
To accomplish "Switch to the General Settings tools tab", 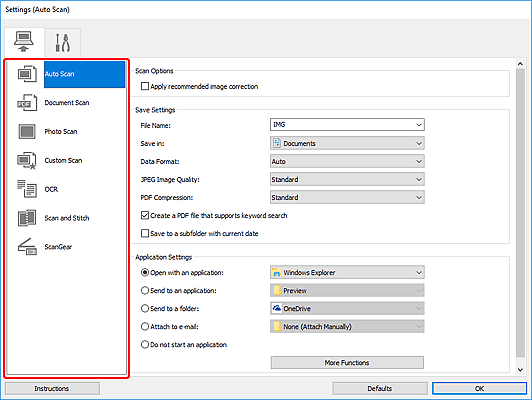I will point(63,42).
